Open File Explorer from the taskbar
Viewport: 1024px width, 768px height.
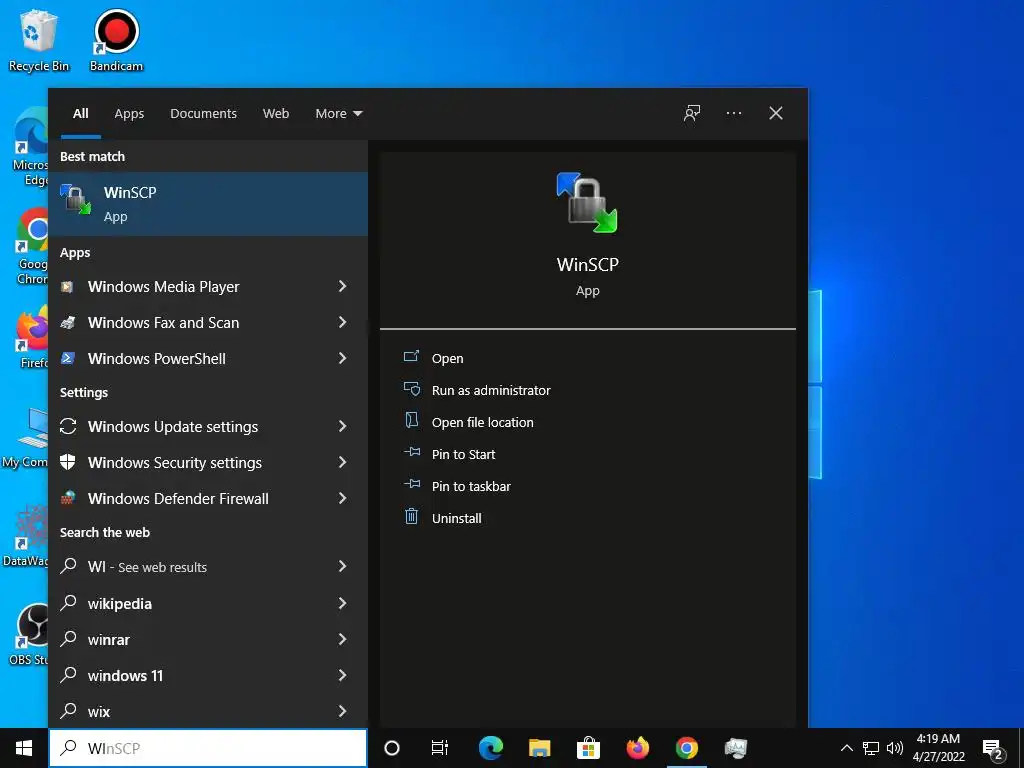click(x=539, y=748)
